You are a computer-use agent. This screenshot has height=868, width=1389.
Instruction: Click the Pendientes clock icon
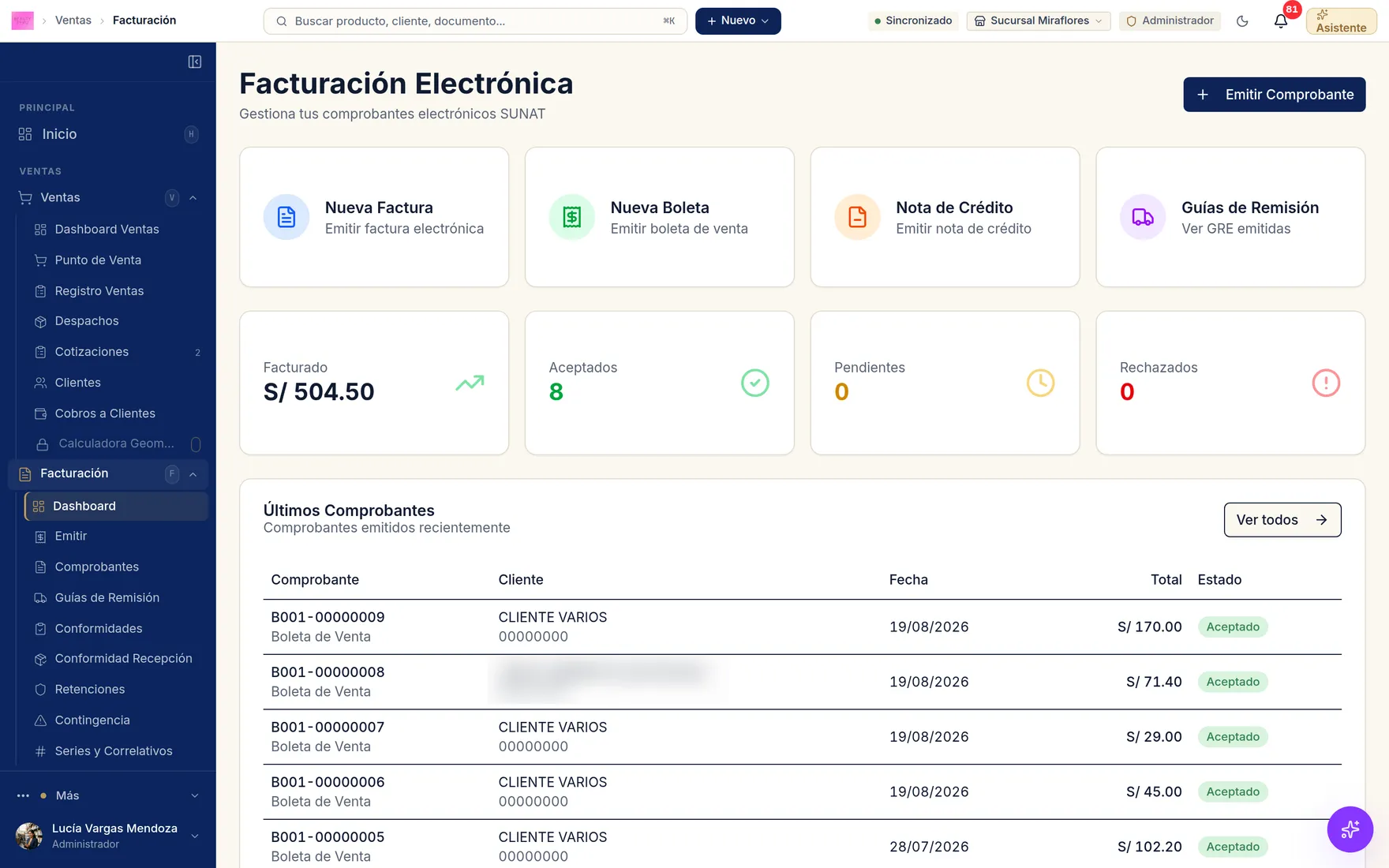(x=1041, y=383)
